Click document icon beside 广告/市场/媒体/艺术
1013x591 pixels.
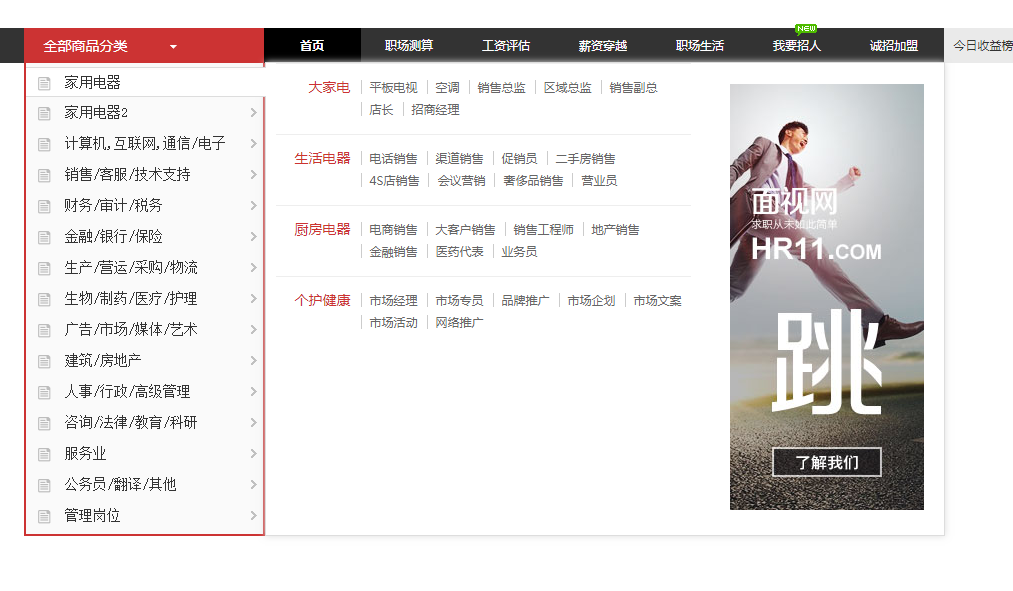pyautogui.click(x=44, y=330)
